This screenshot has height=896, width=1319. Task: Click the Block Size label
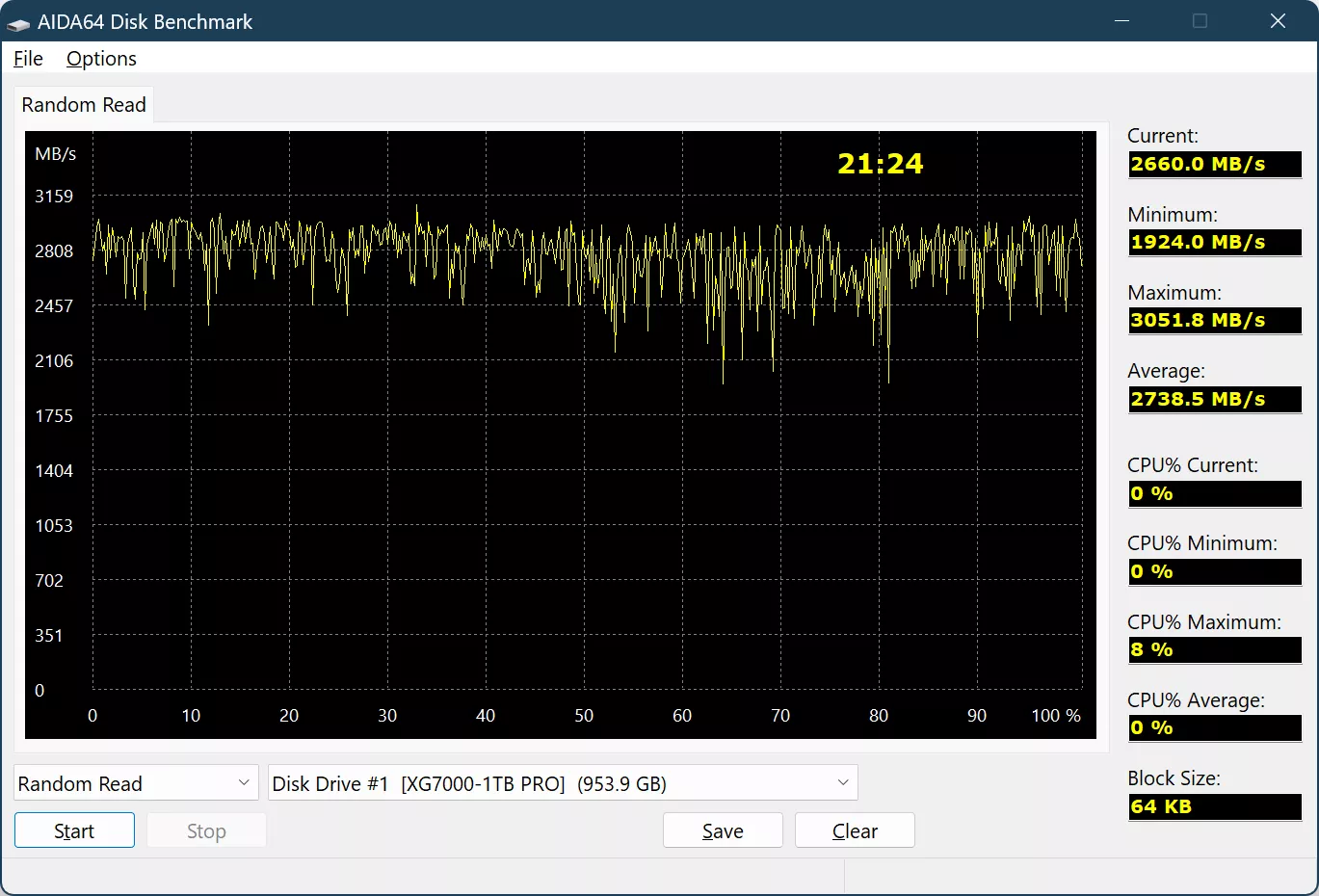tap(1174, 778)
